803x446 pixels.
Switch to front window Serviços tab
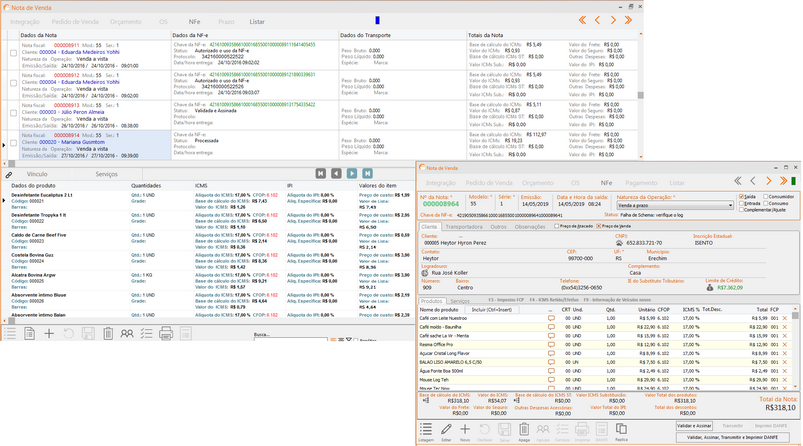460,301
